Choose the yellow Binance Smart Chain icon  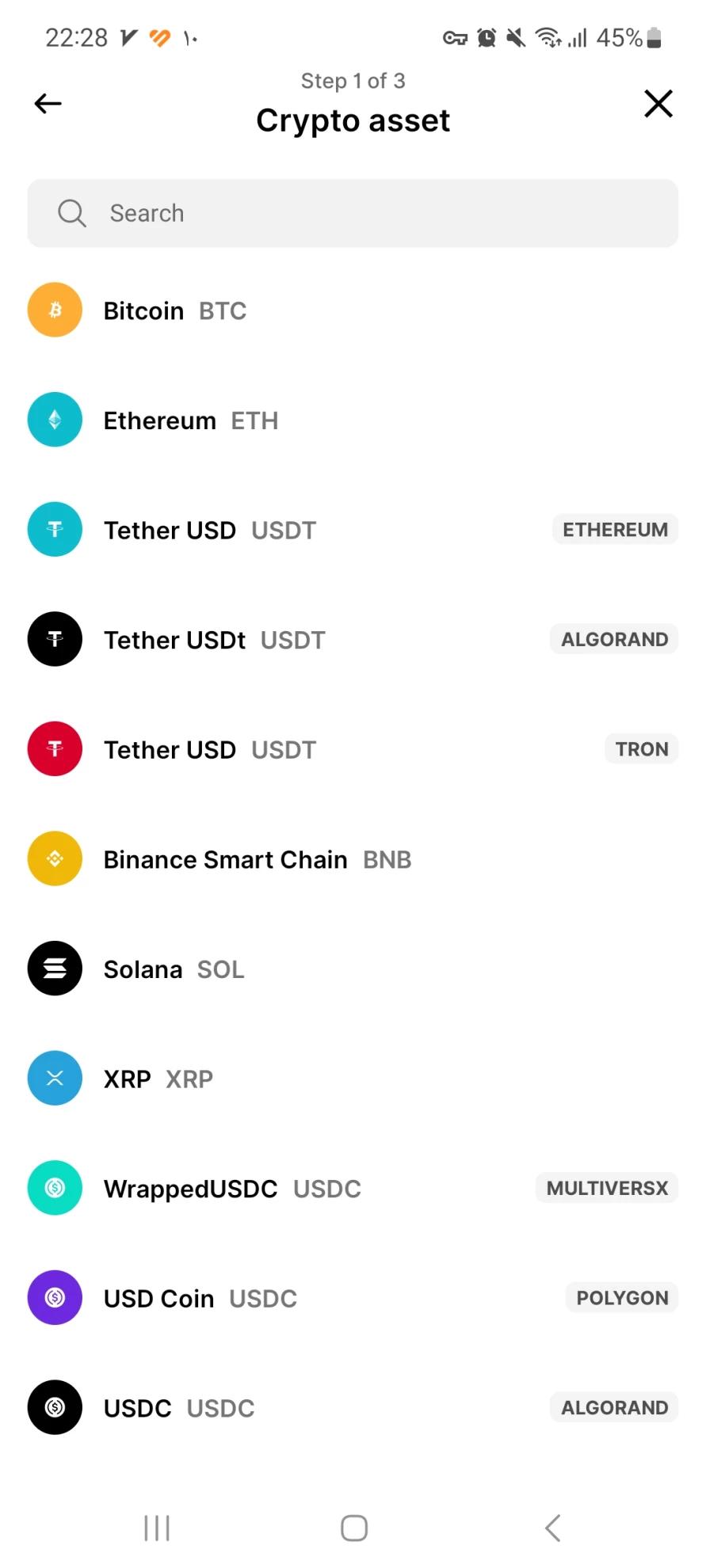55,858
